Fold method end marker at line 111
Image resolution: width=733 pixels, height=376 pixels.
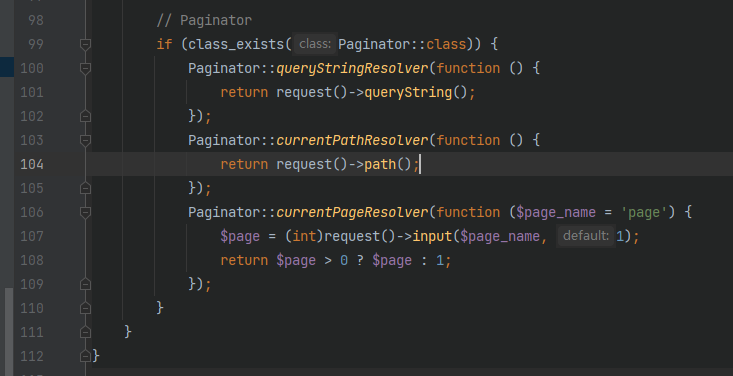[x=85, y=332]
